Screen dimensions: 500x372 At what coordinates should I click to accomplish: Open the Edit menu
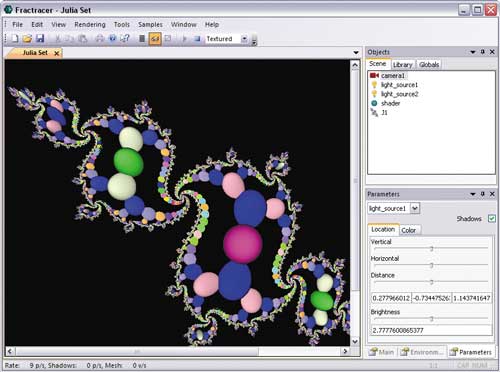(37, 24)
